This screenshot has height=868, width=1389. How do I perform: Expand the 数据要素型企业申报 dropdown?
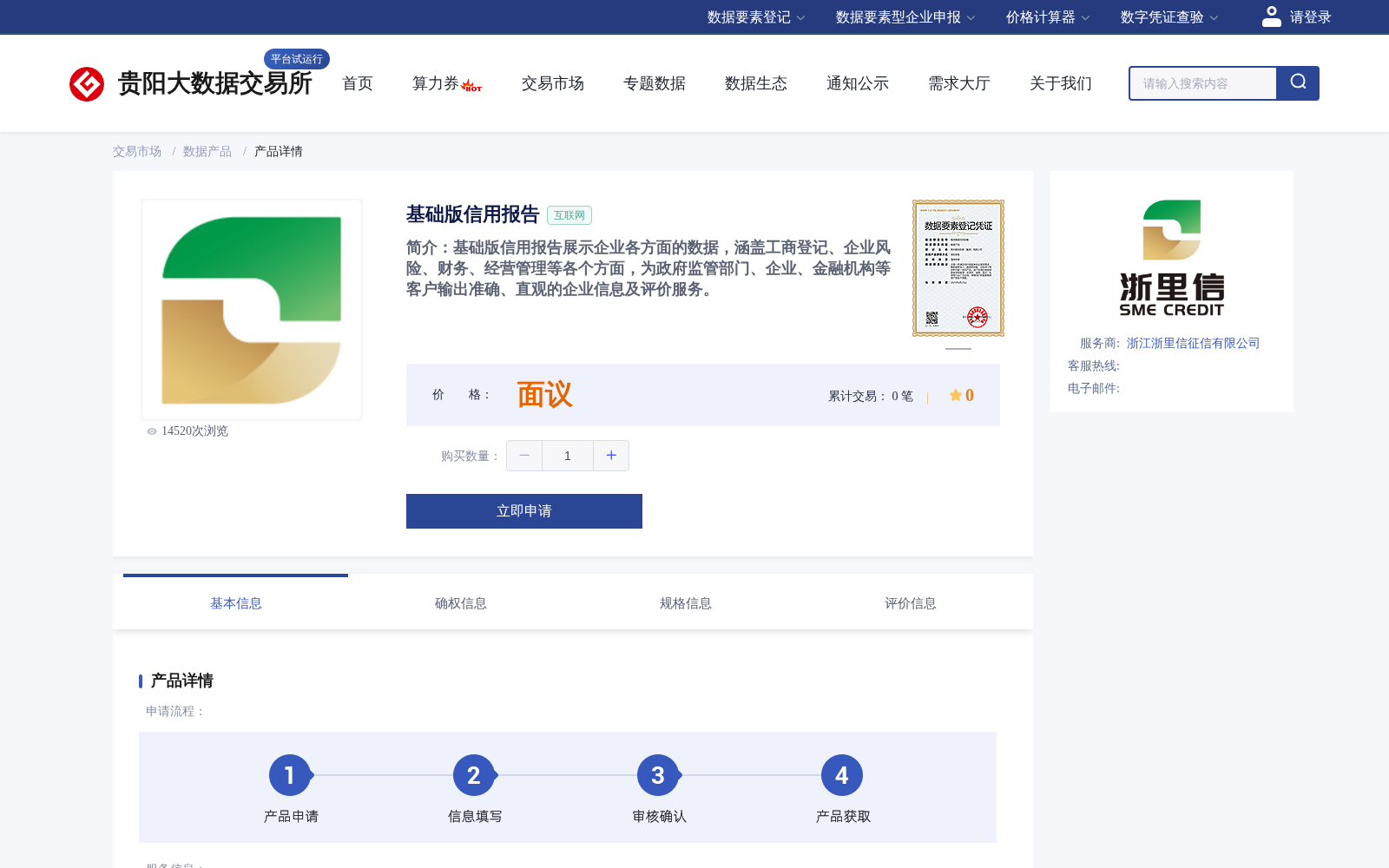(905, 17)
